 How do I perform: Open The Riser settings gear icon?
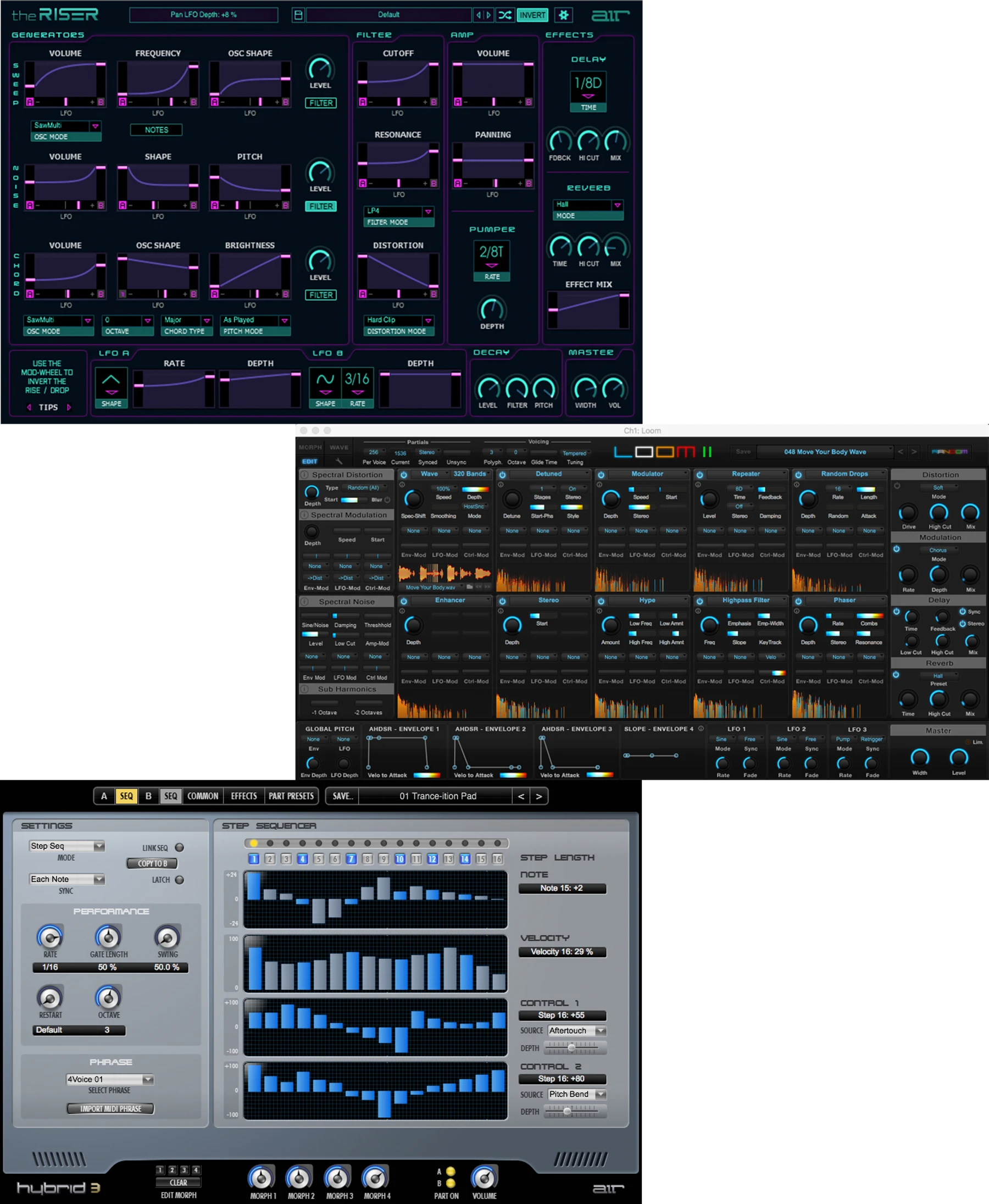(x=563, y=15)
